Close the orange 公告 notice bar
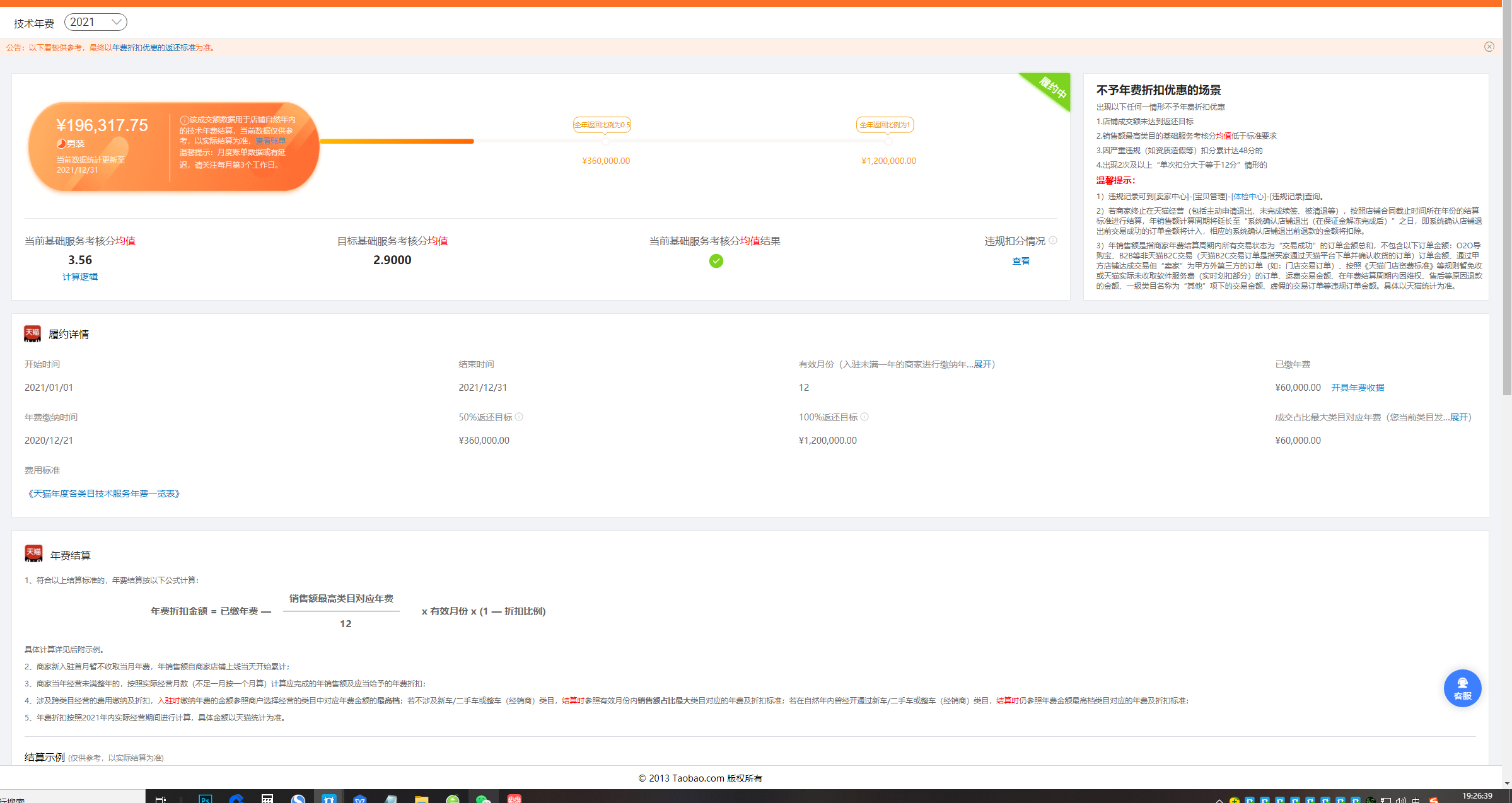 pyautogui.click(x=1489, y=47)
